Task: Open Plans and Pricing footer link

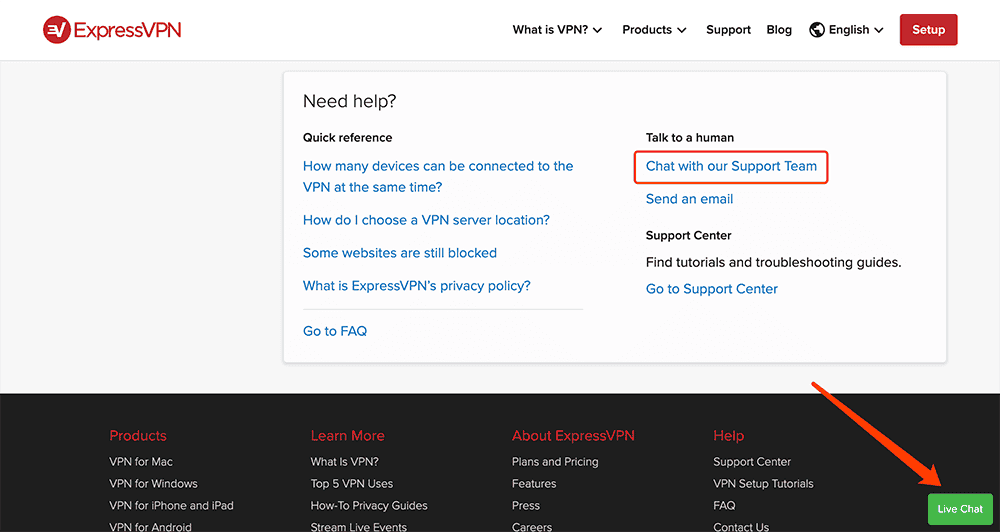Action: [555, 462]
